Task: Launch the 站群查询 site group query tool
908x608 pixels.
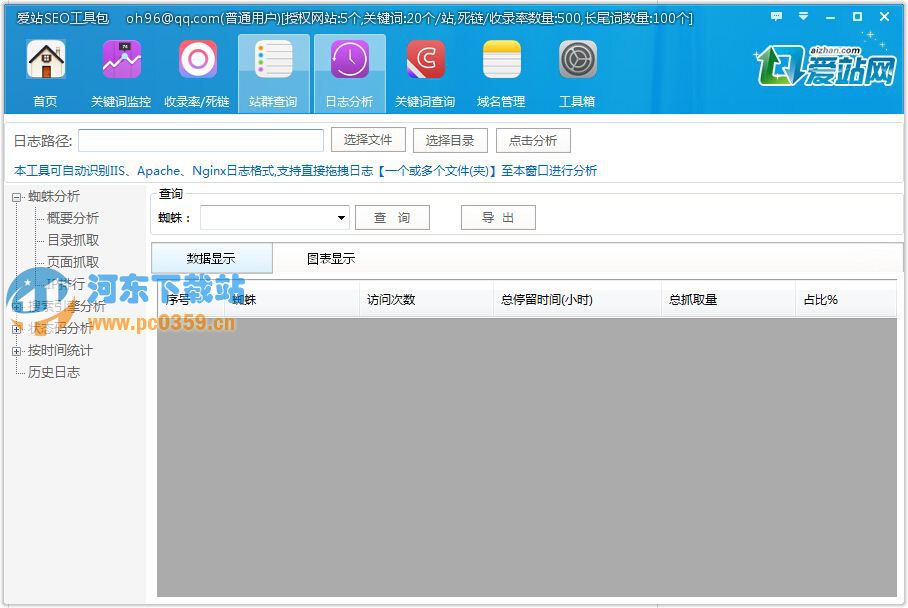Action: pyautogui.click(x=273, y=72)
